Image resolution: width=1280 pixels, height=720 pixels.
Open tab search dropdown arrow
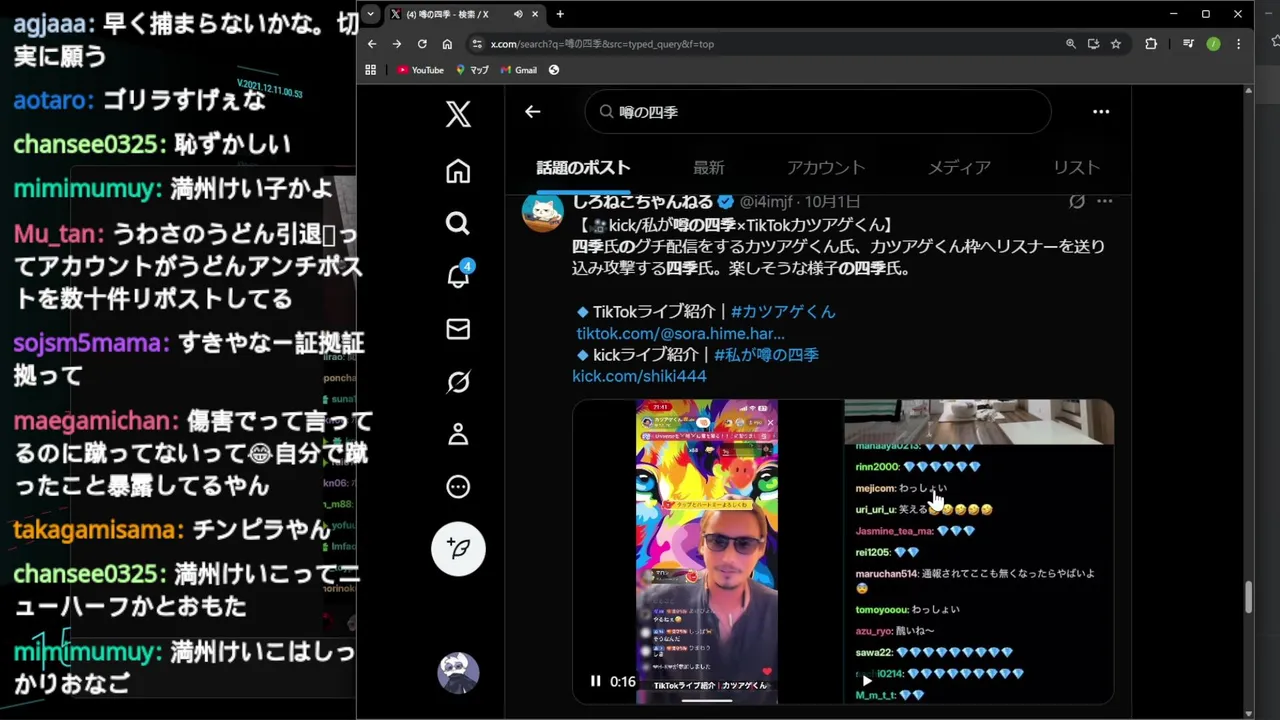pyautogui.click(x=371, y=14)
